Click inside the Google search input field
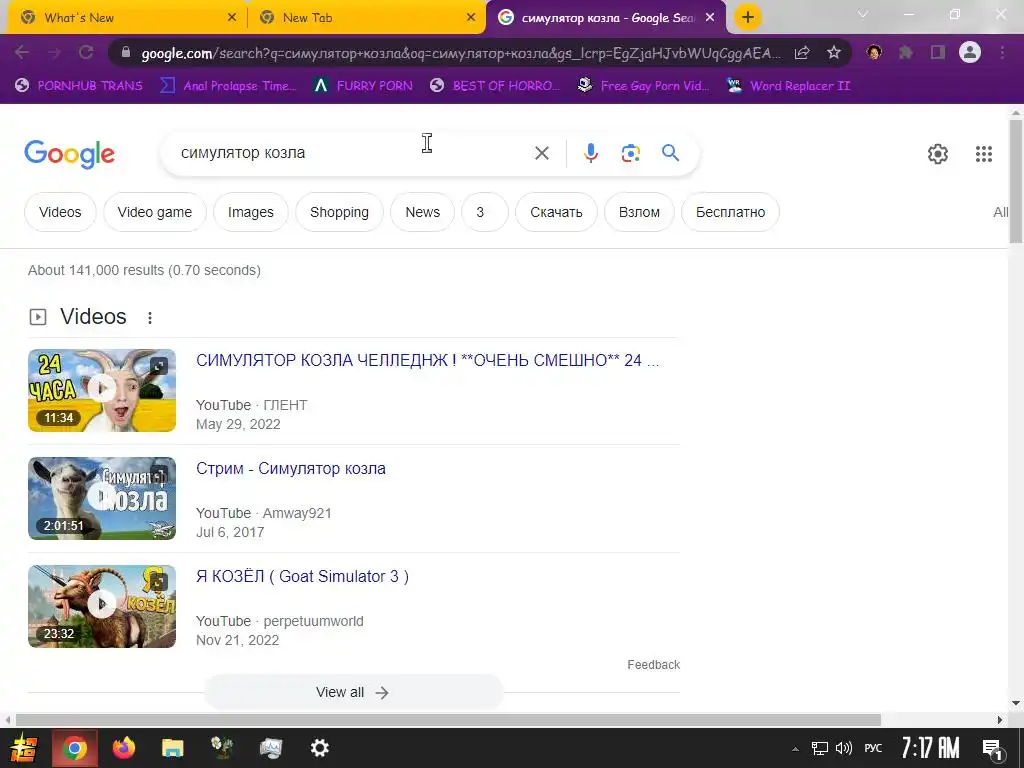The image size is (1024, 768). (x=349, y=153)
